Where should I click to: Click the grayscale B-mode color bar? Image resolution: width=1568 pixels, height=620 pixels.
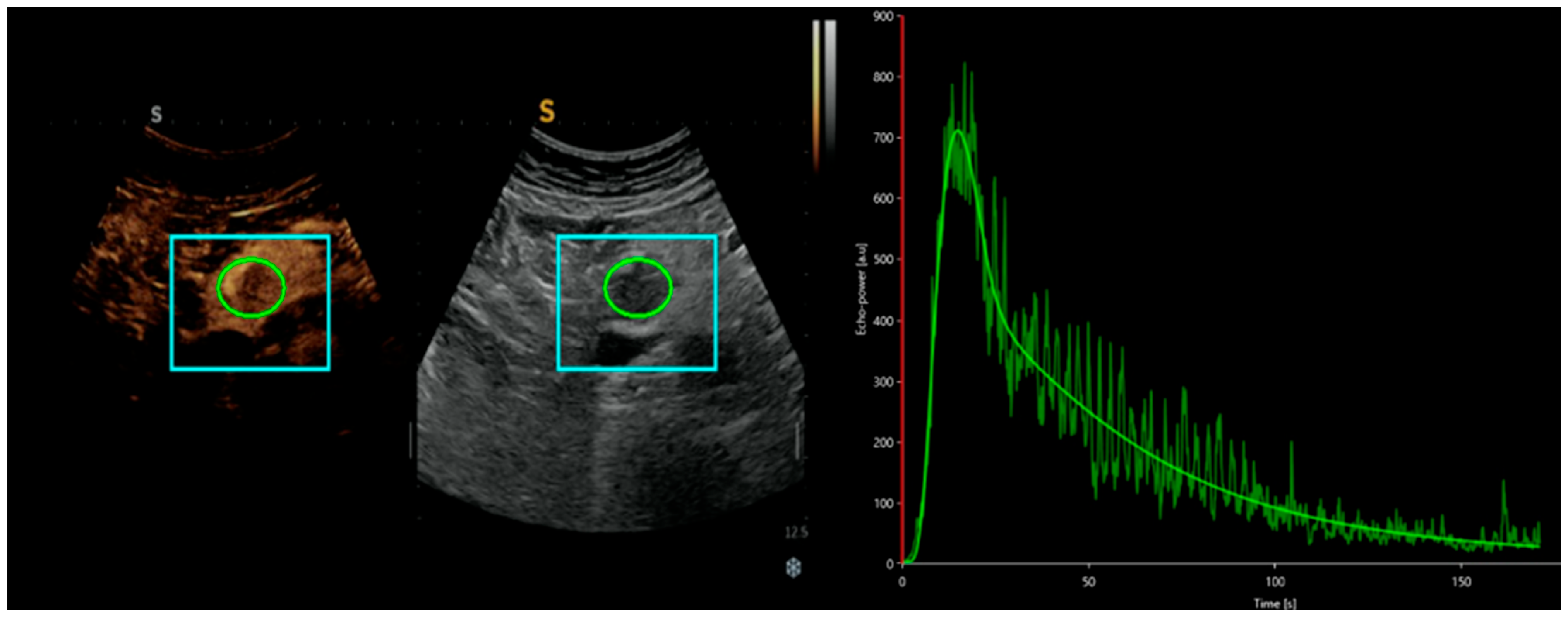(830, 85)
